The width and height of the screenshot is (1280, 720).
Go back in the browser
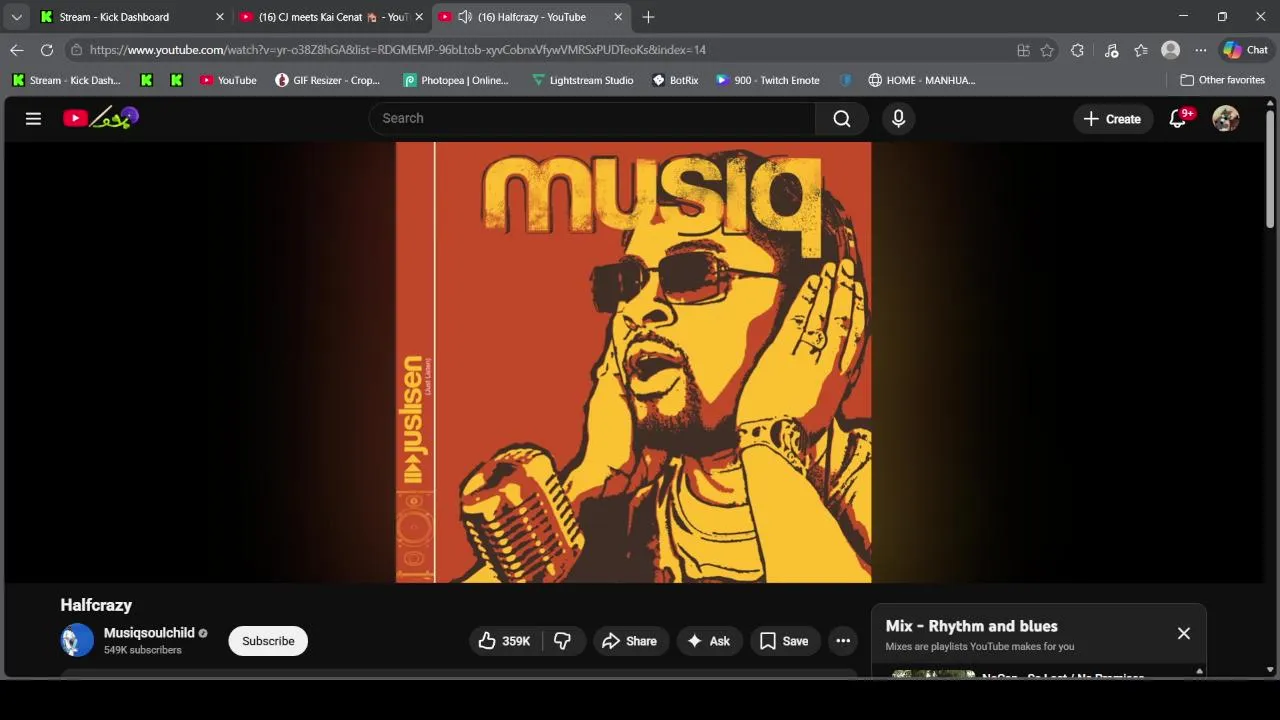pyautogui.click(x=17, y=50)
